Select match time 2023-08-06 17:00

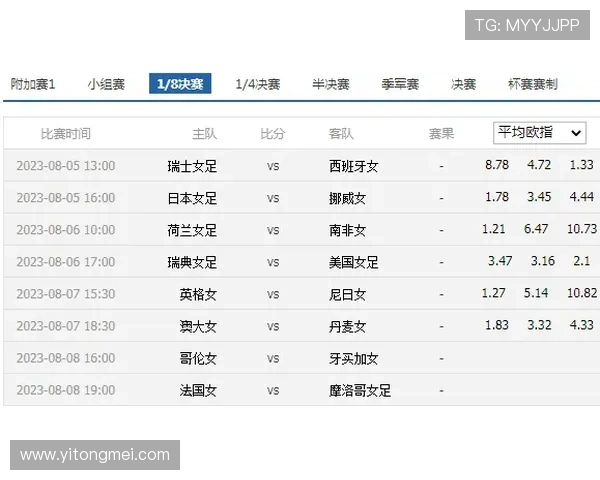coord(66,262)
